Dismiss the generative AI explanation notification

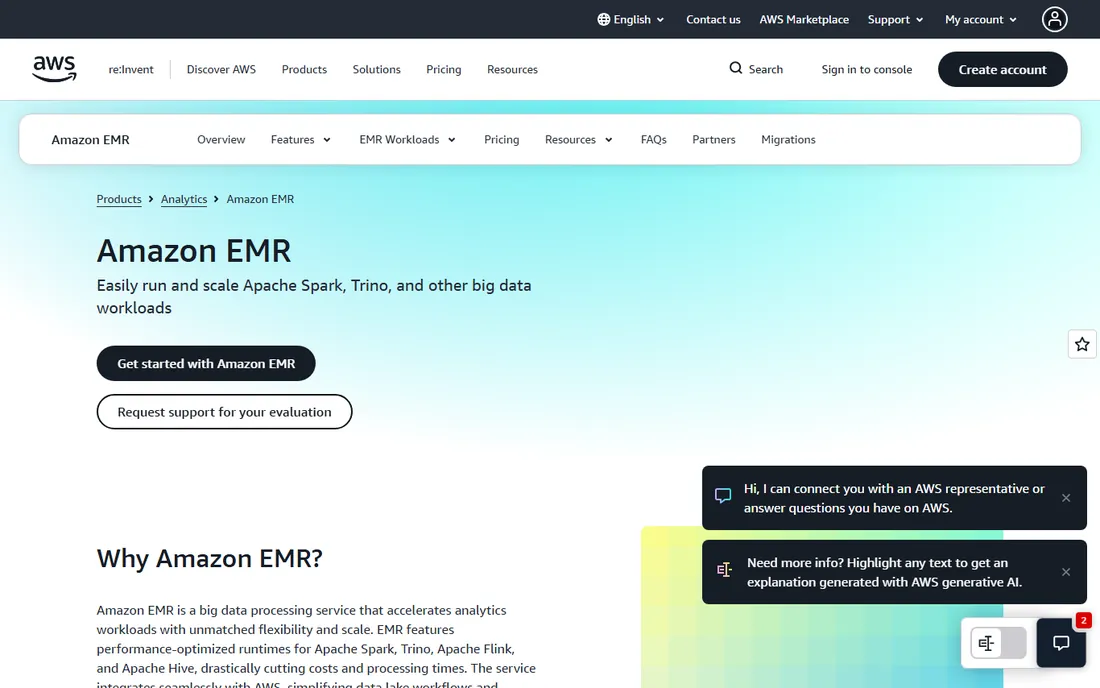(1066, 572)
